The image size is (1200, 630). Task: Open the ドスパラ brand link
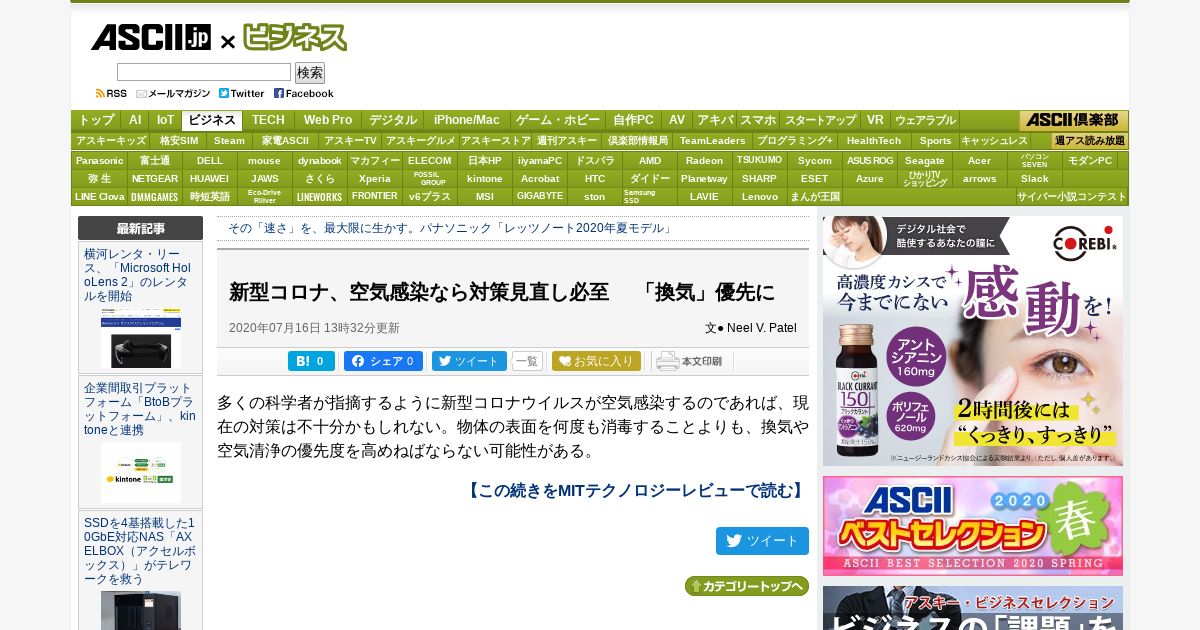(x=595, y=160)
